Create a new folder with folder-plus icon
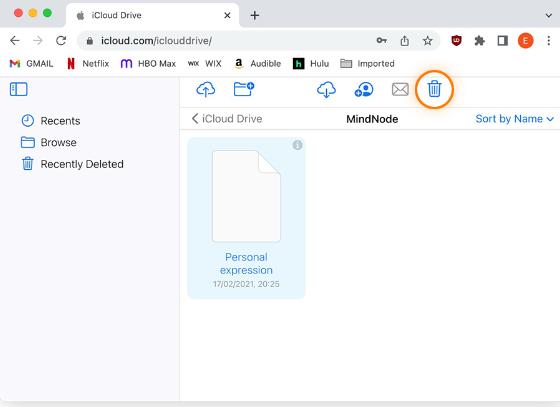Screen dimensions: 560x407 click(244, 89)
